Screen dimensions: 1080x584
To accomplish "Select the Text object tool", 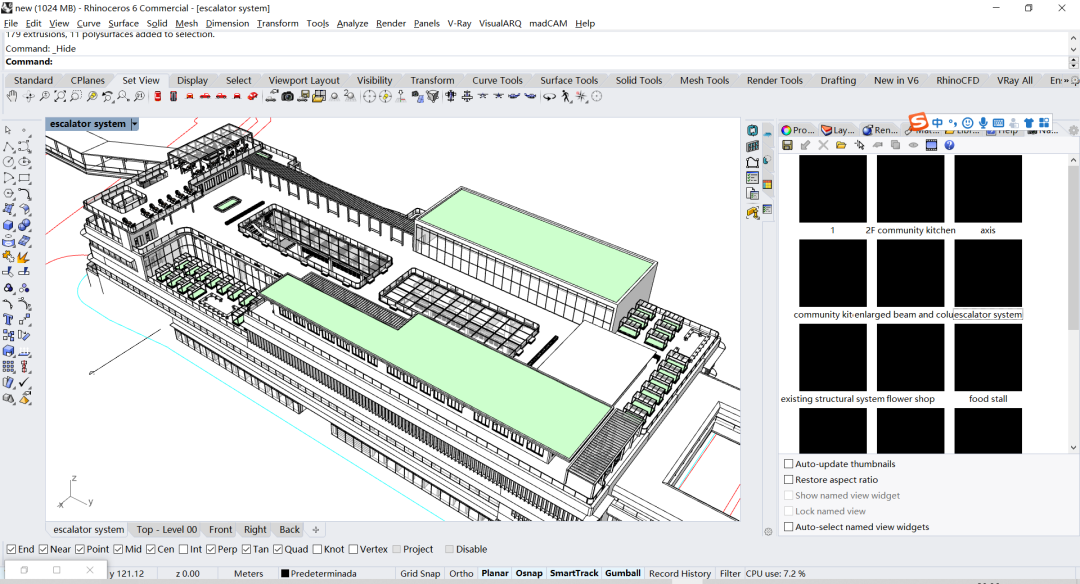I will 9,320.
